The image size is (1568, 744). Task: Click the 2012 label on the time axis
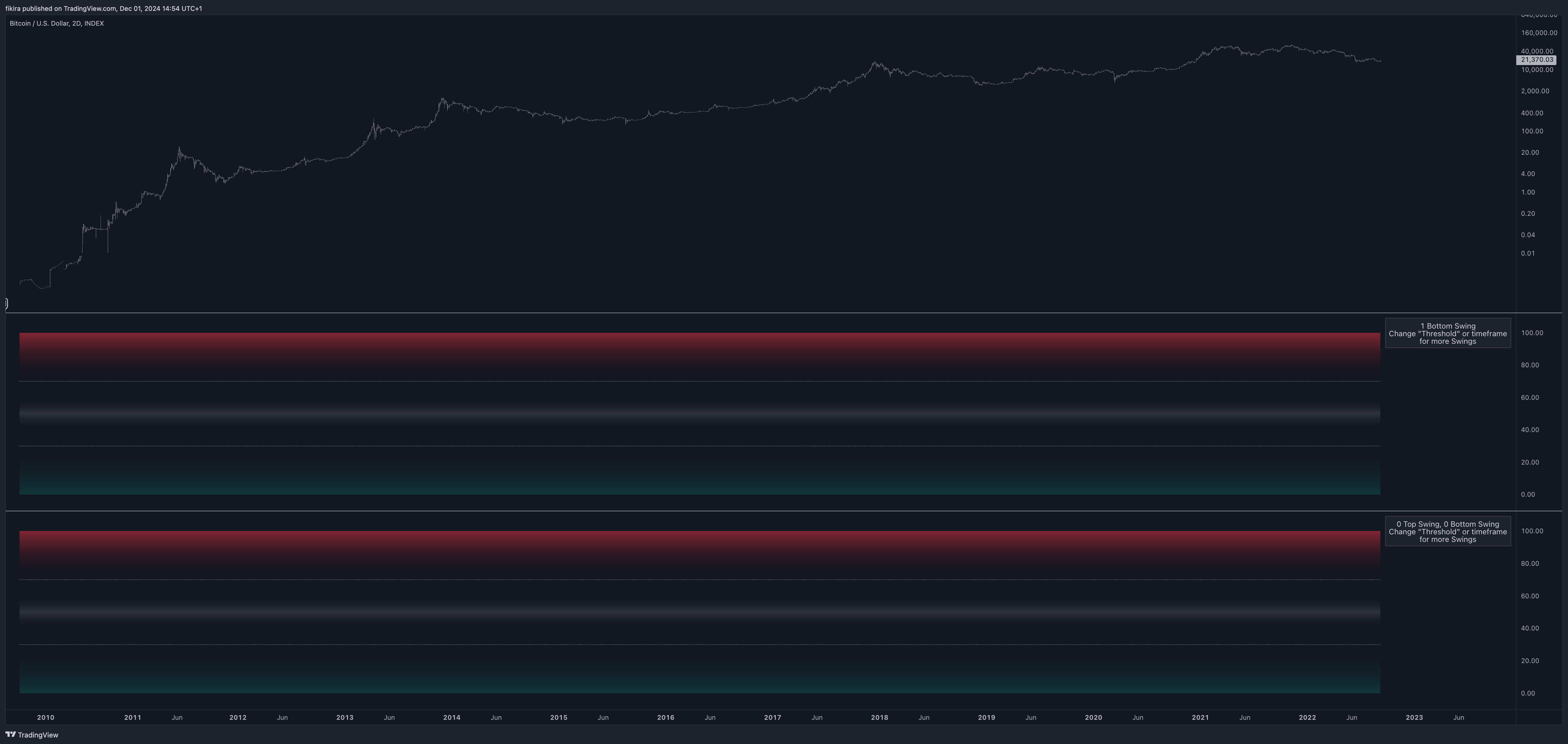(238, 718)
